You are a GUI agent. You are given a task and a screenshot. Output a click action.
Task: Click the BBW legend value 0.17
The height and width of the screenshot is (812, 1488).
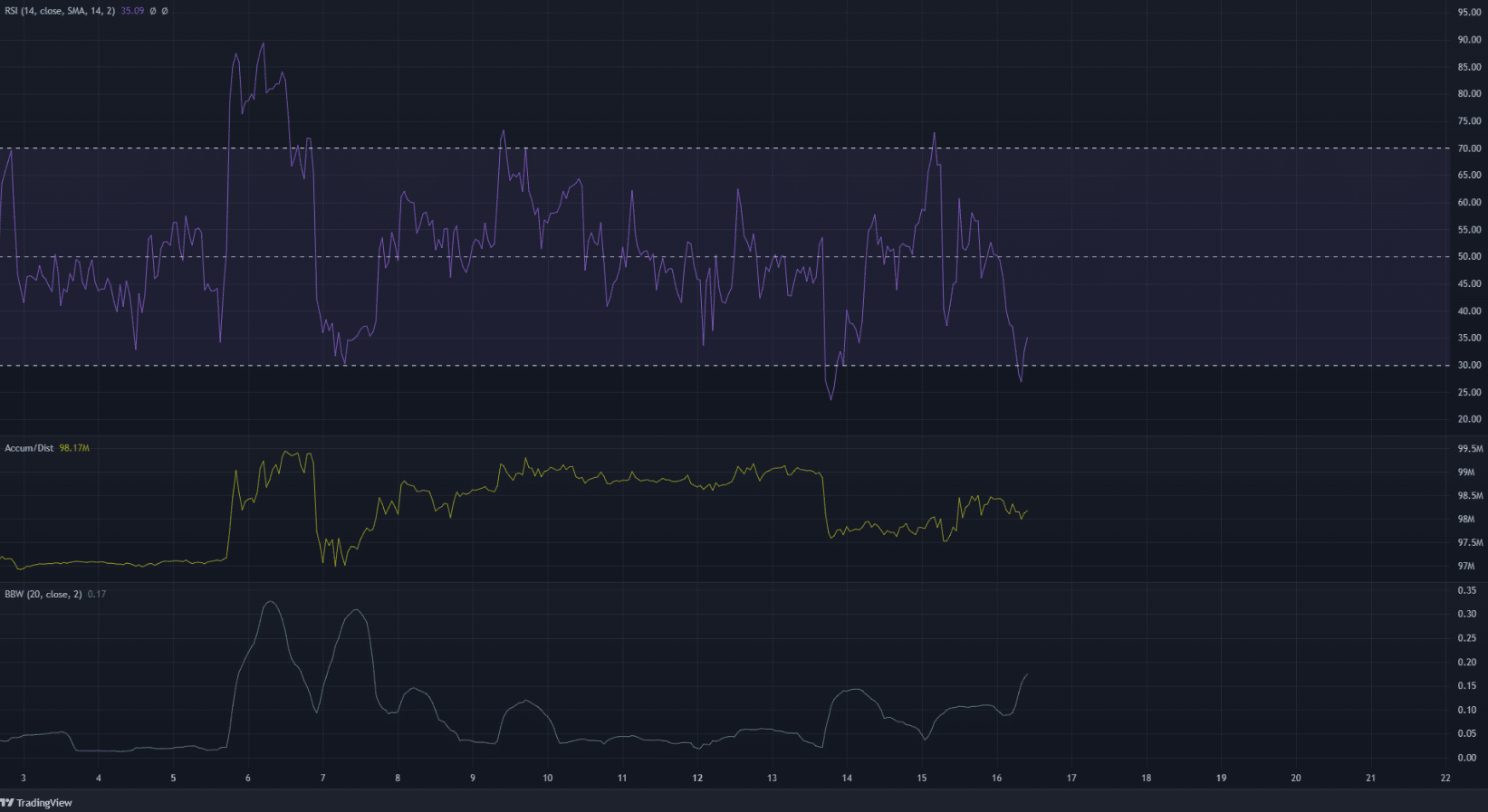[x=97, y=594]
